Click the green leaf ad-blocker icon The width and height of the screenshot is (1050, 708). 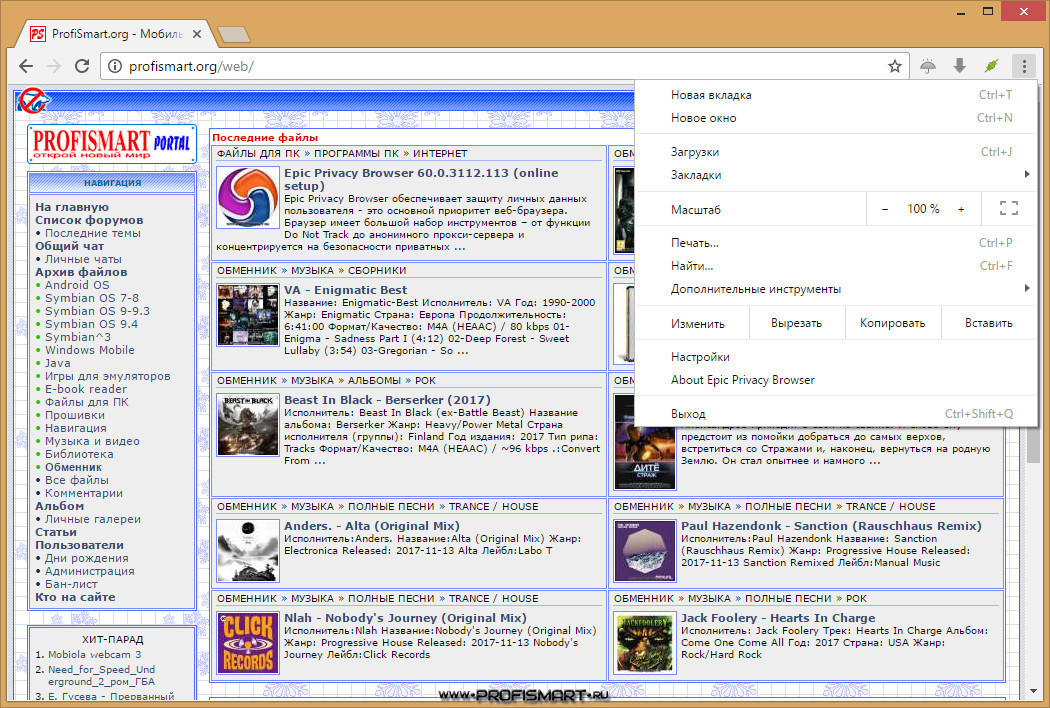tap(991, 65)
